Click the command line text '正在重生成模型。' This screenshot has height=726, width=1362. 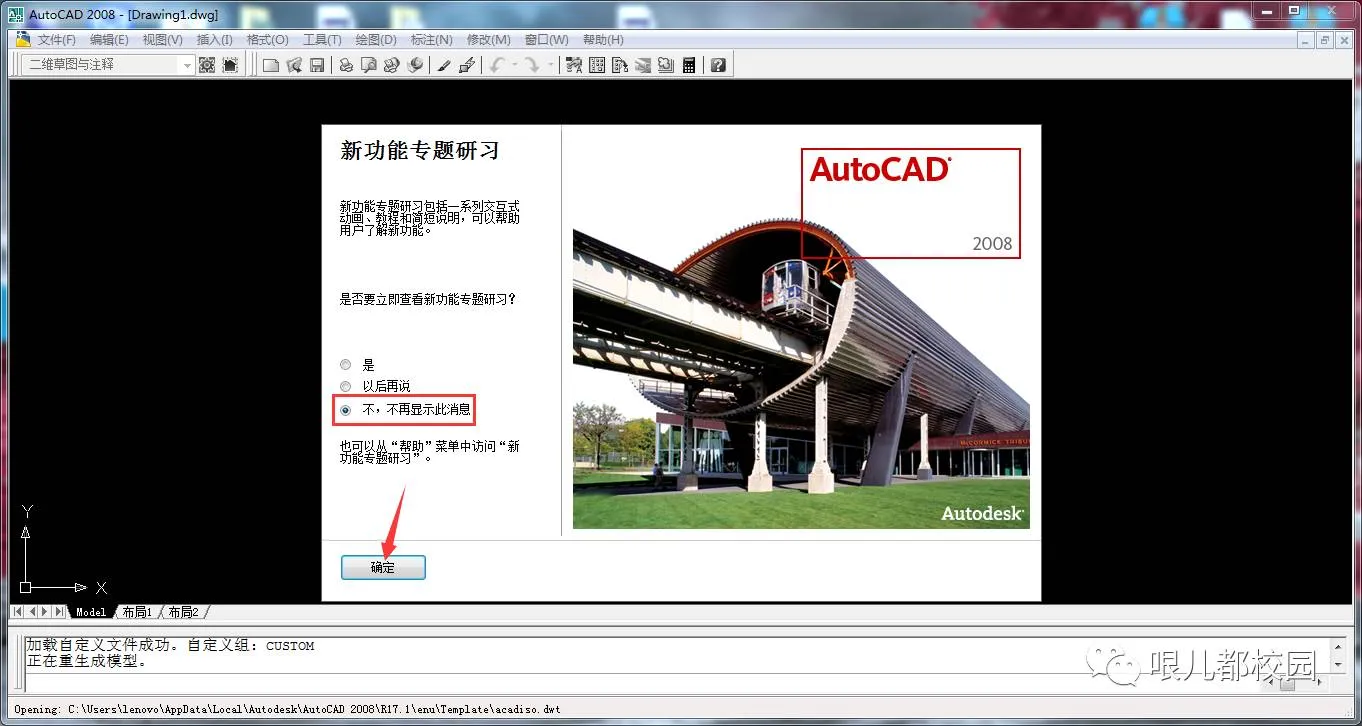87,661
